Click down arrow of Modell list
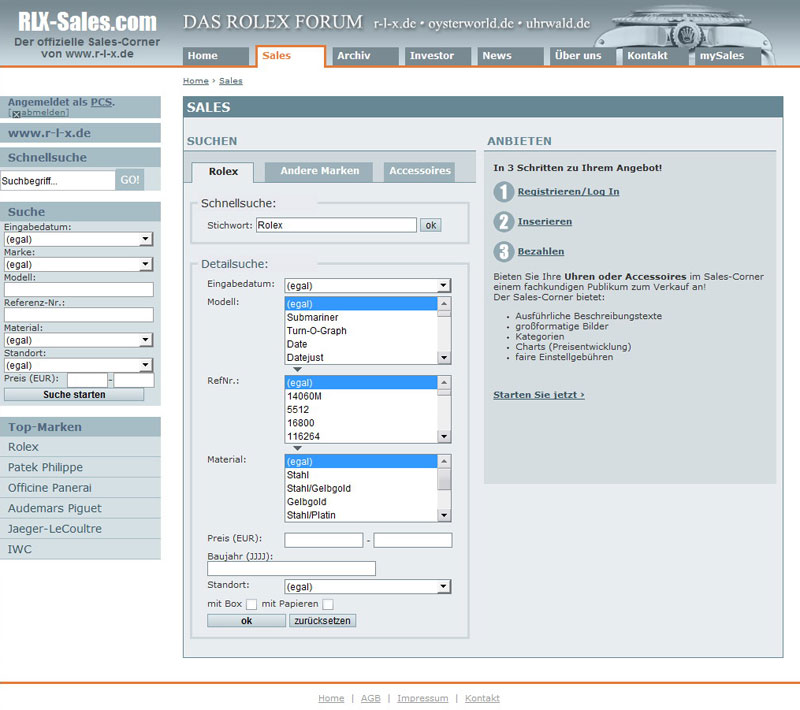This screenshot has height=710, width=800. coord(444,358)
